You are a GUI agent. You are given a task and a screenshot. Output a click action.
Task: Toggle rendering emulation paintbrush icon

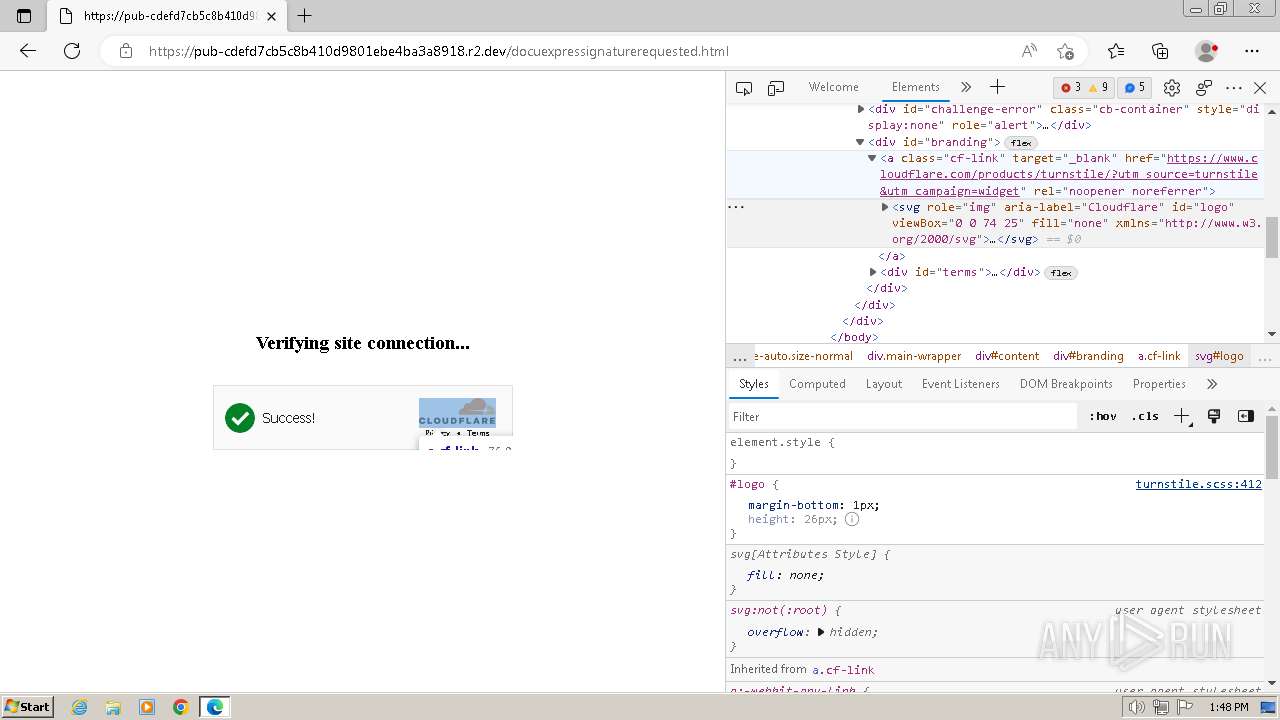pos(1214,416)
